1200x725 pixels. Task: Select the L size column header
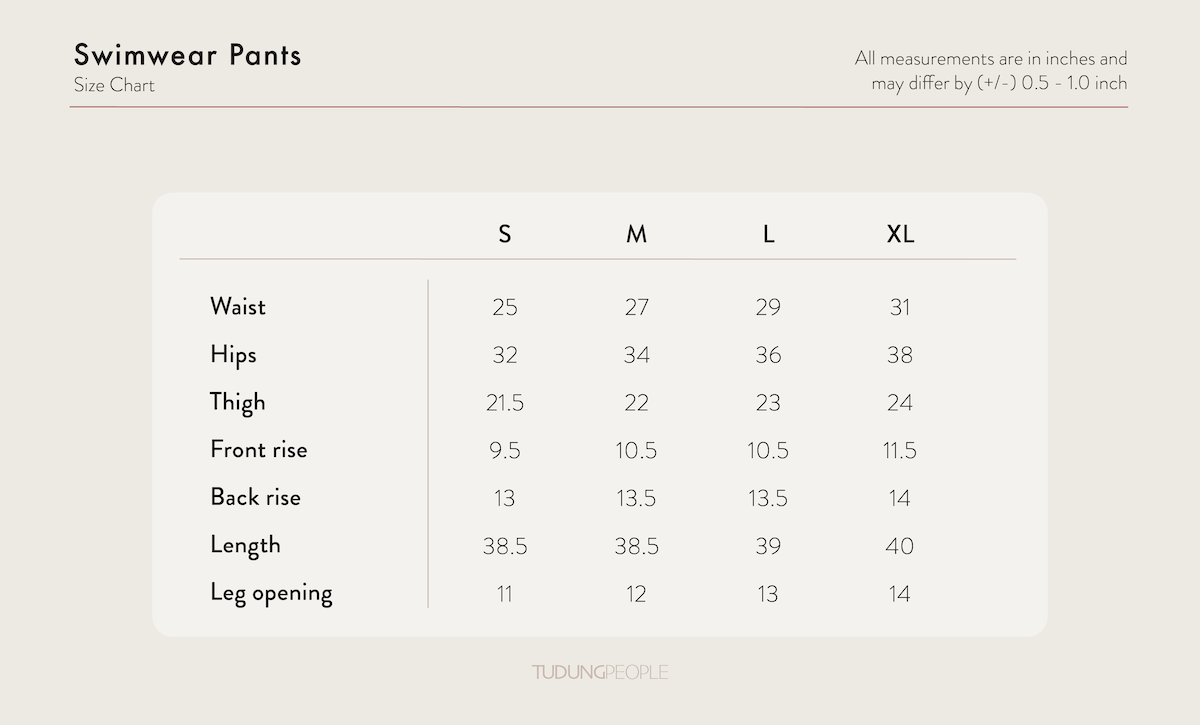pyautogui.click(x=768, y=234)
